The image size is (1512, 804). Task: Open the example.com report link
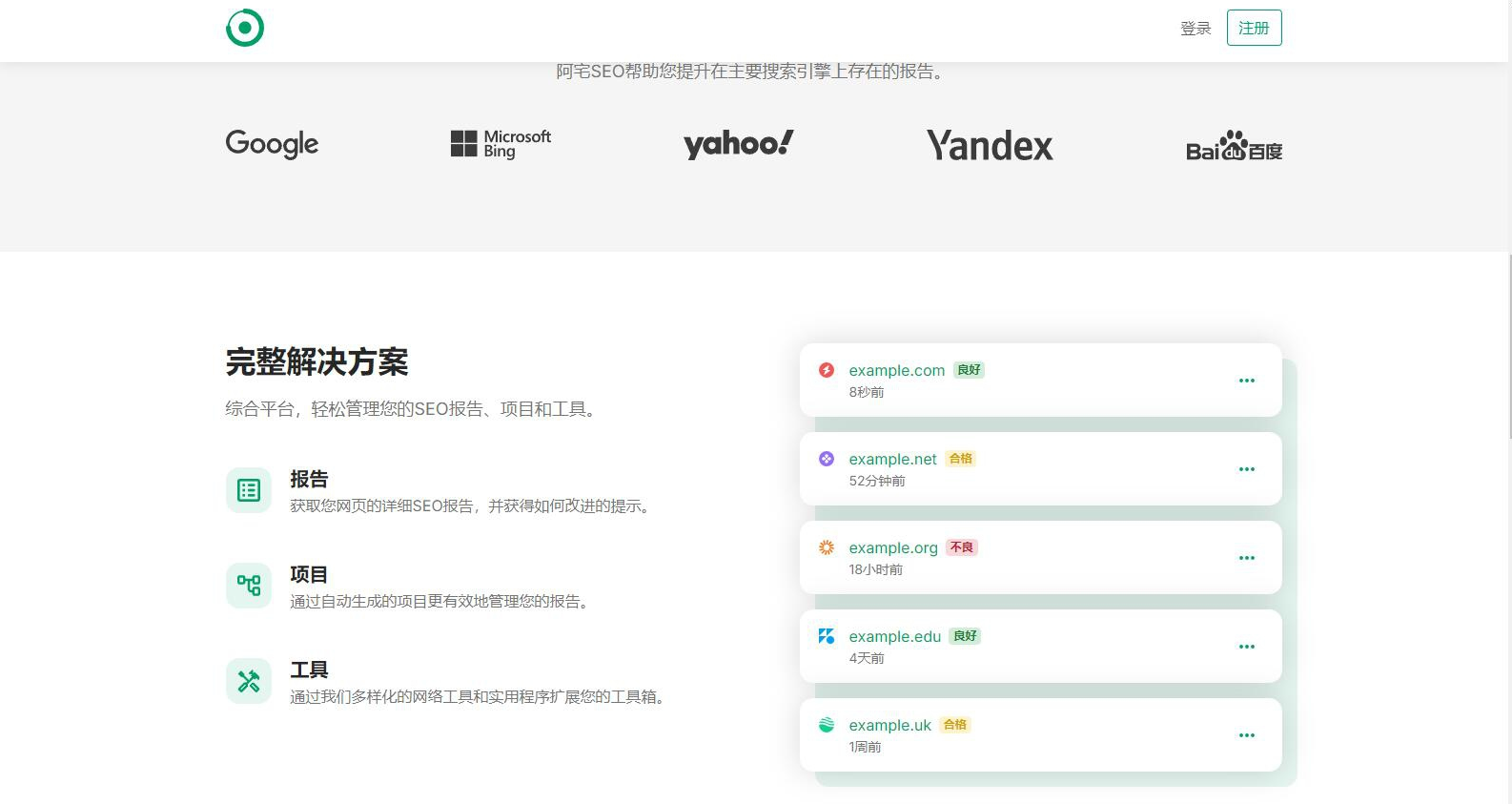[x=897, y=370]
